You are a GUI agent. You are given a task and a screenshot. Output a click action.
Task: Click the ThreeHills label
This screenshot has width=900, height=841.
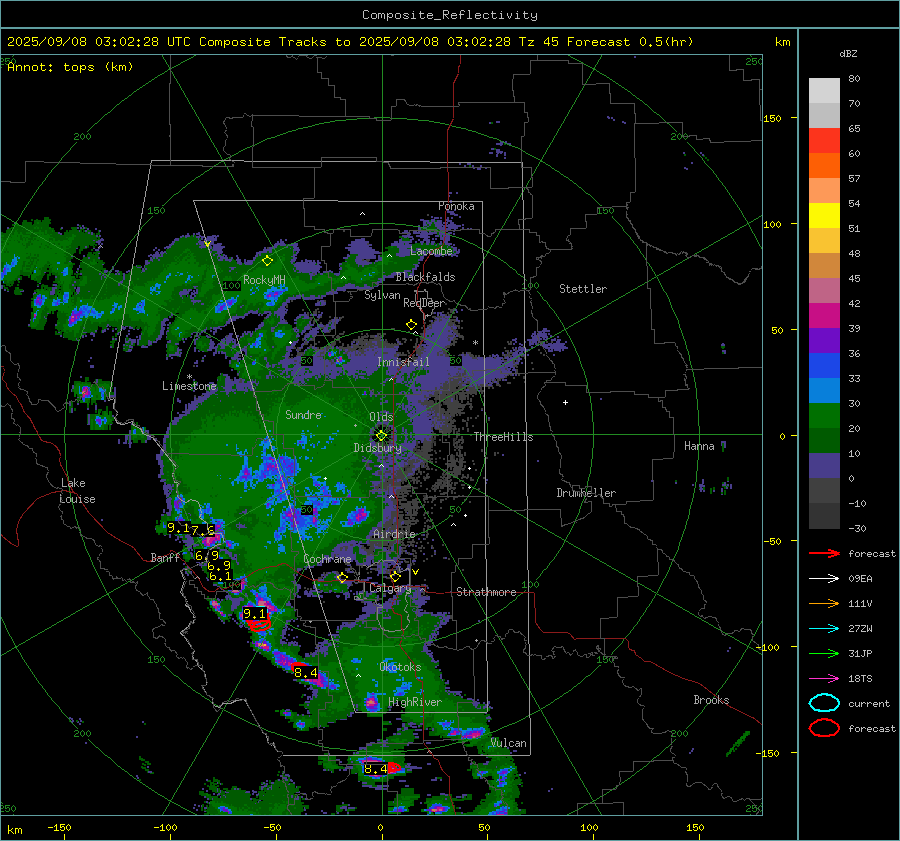point(503,437)
